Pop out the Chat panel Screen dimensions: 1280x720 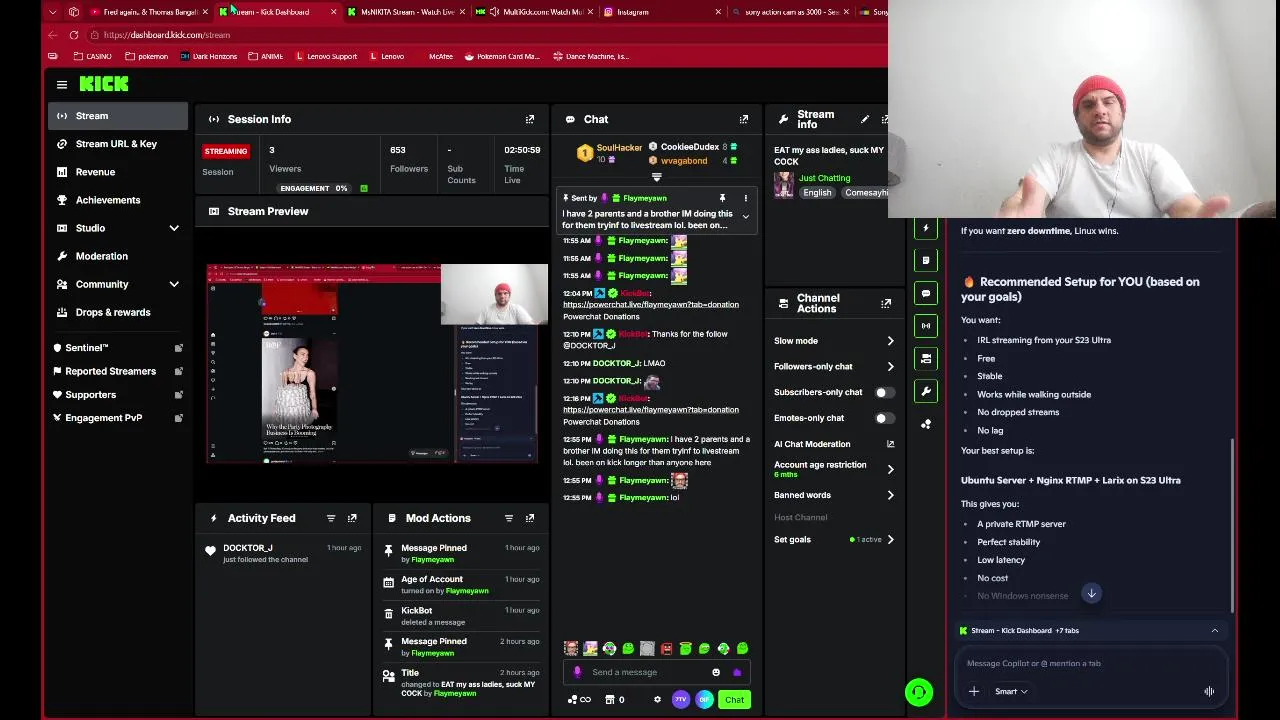point(744,119)
